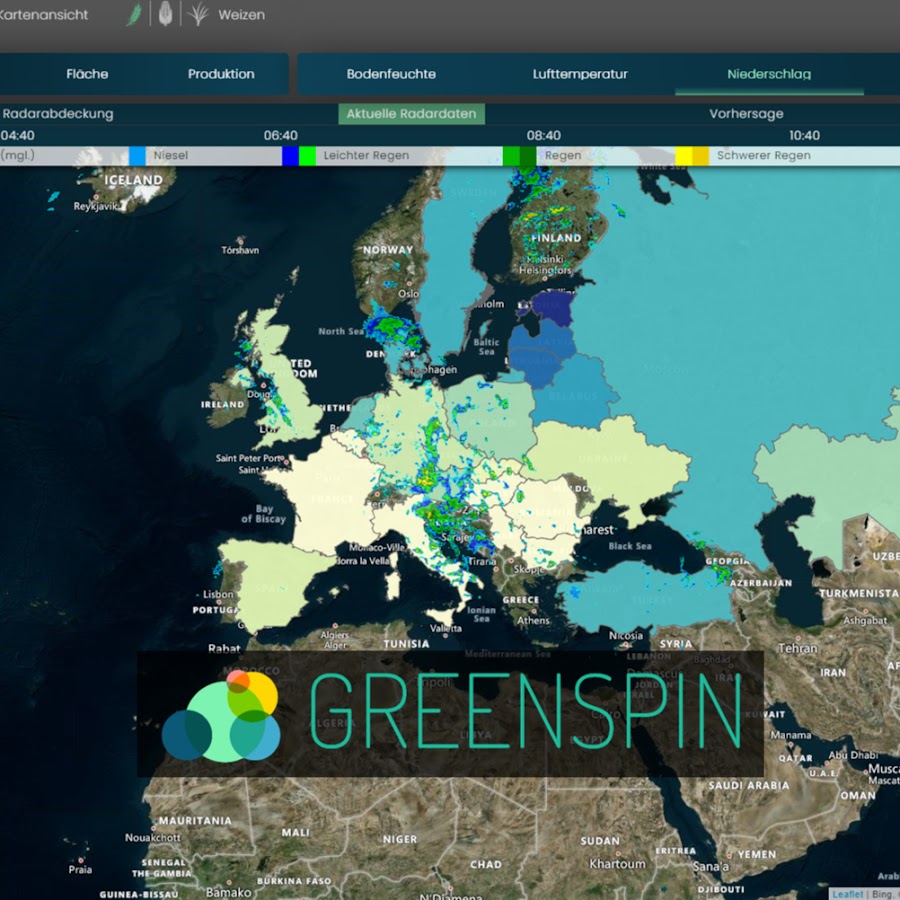Viewport: 900px width, 900px height.
Task: Click the NIGER country label
Action: point(399,839)
